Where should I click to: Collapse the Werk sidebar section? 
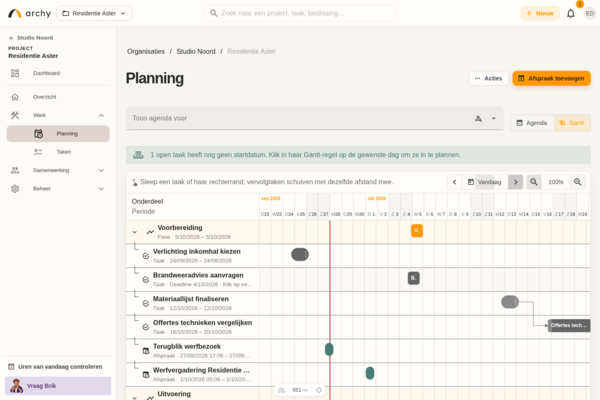pyautogui.click(x=58, y=115)
